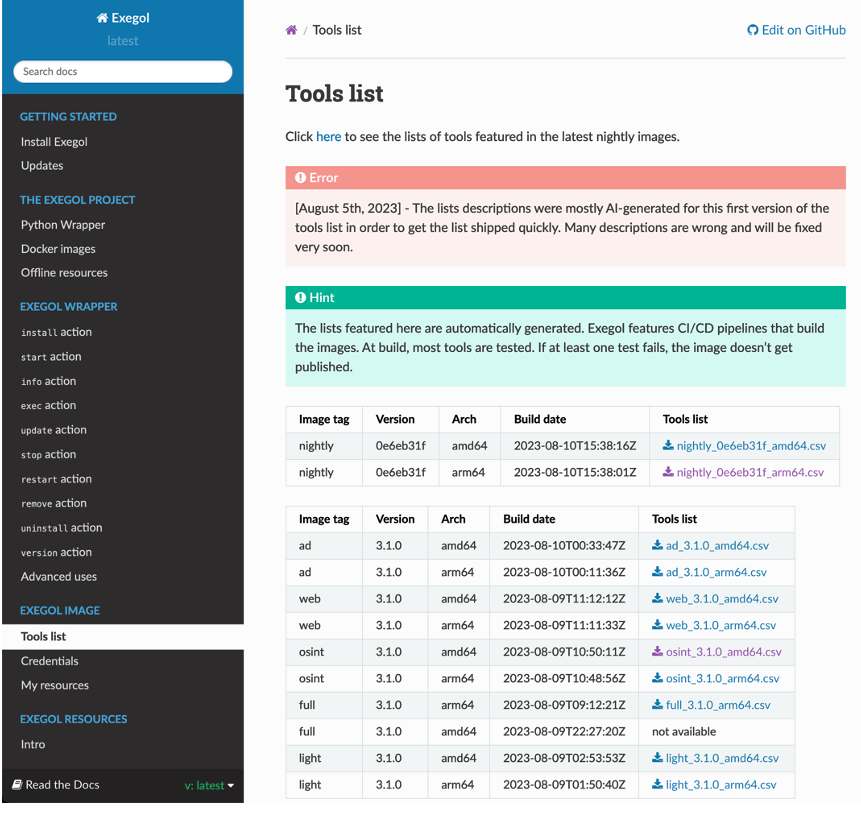Click the Exegol home logo title
Screen dimensions: 861x816
tap(123, 18)
